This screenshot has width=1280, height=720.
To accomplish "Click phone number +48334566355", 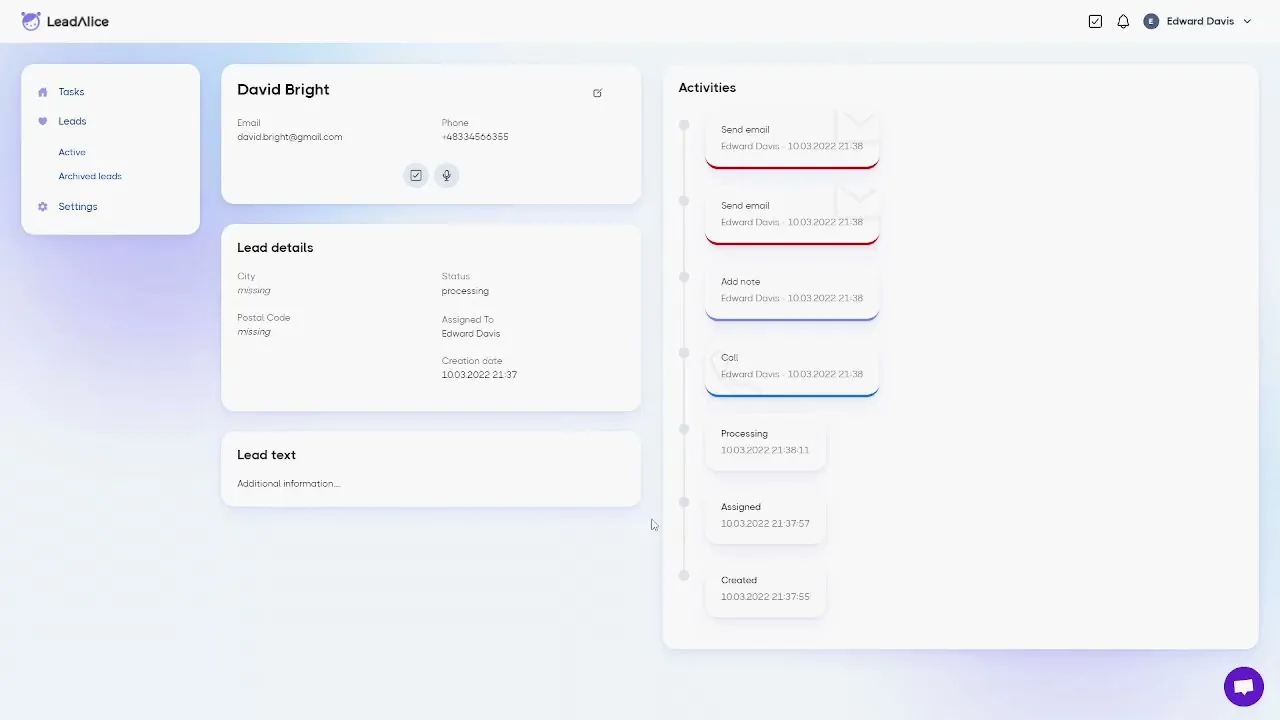I will [475, 137].
